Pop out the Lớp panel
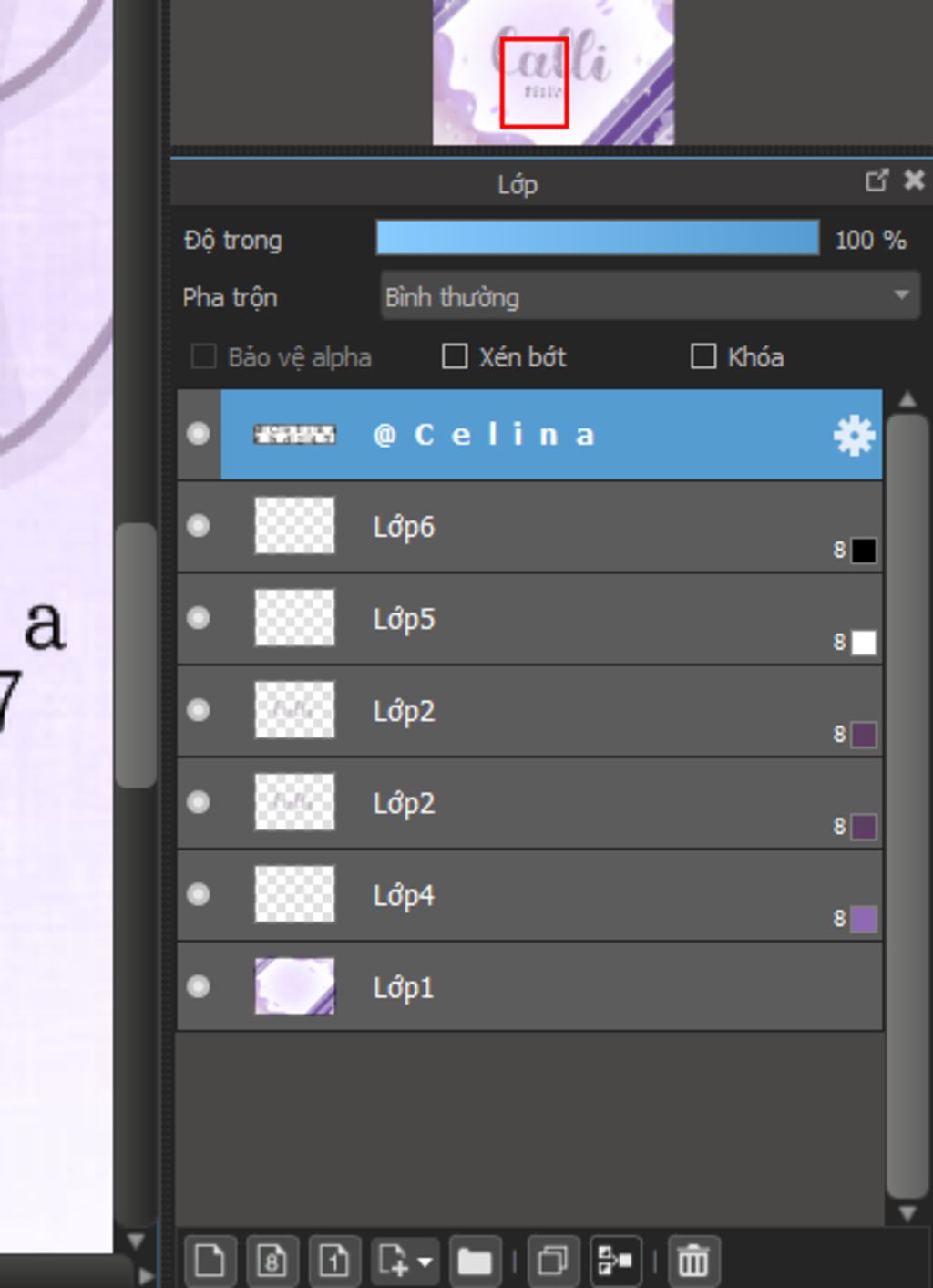 click(x=877, y=180)
